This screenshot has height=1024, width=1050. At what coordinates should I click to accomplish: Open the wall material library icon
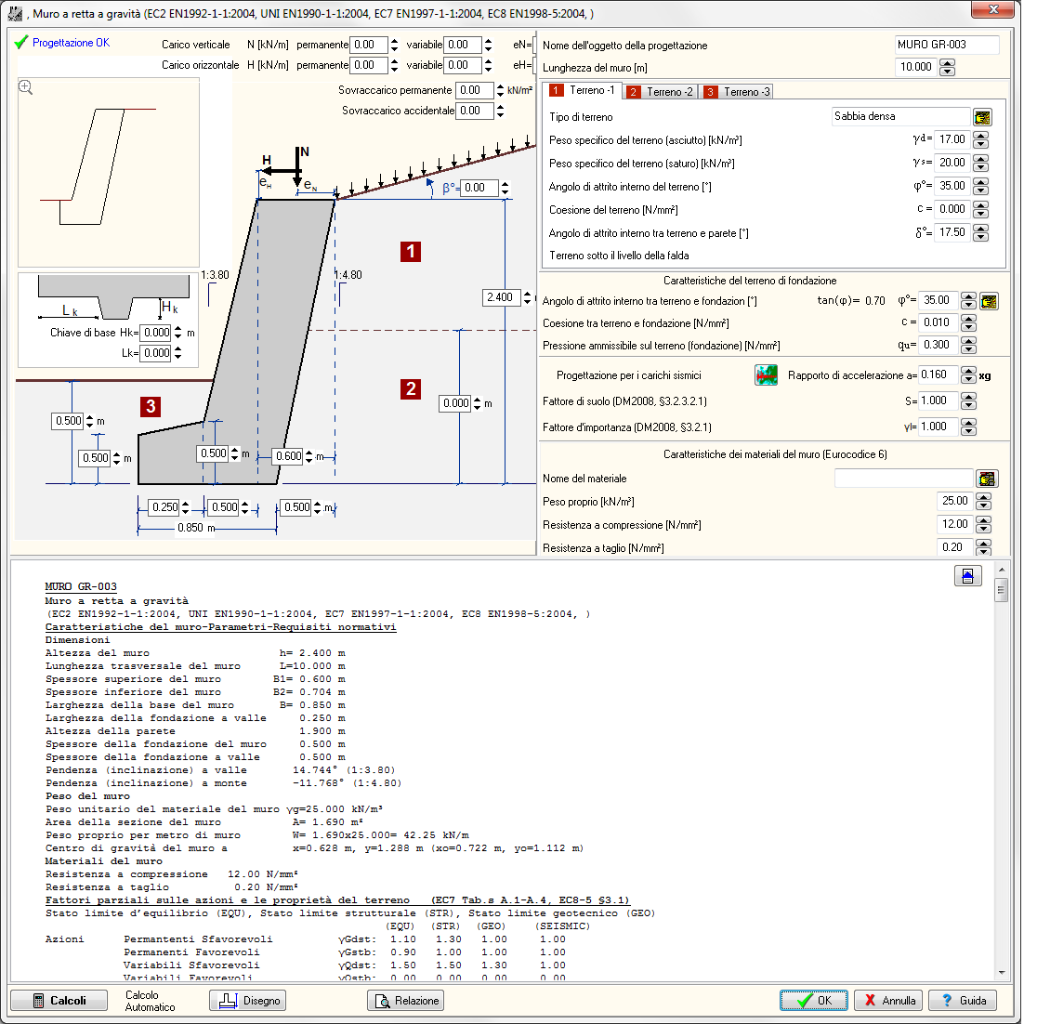tap(987, 479)
